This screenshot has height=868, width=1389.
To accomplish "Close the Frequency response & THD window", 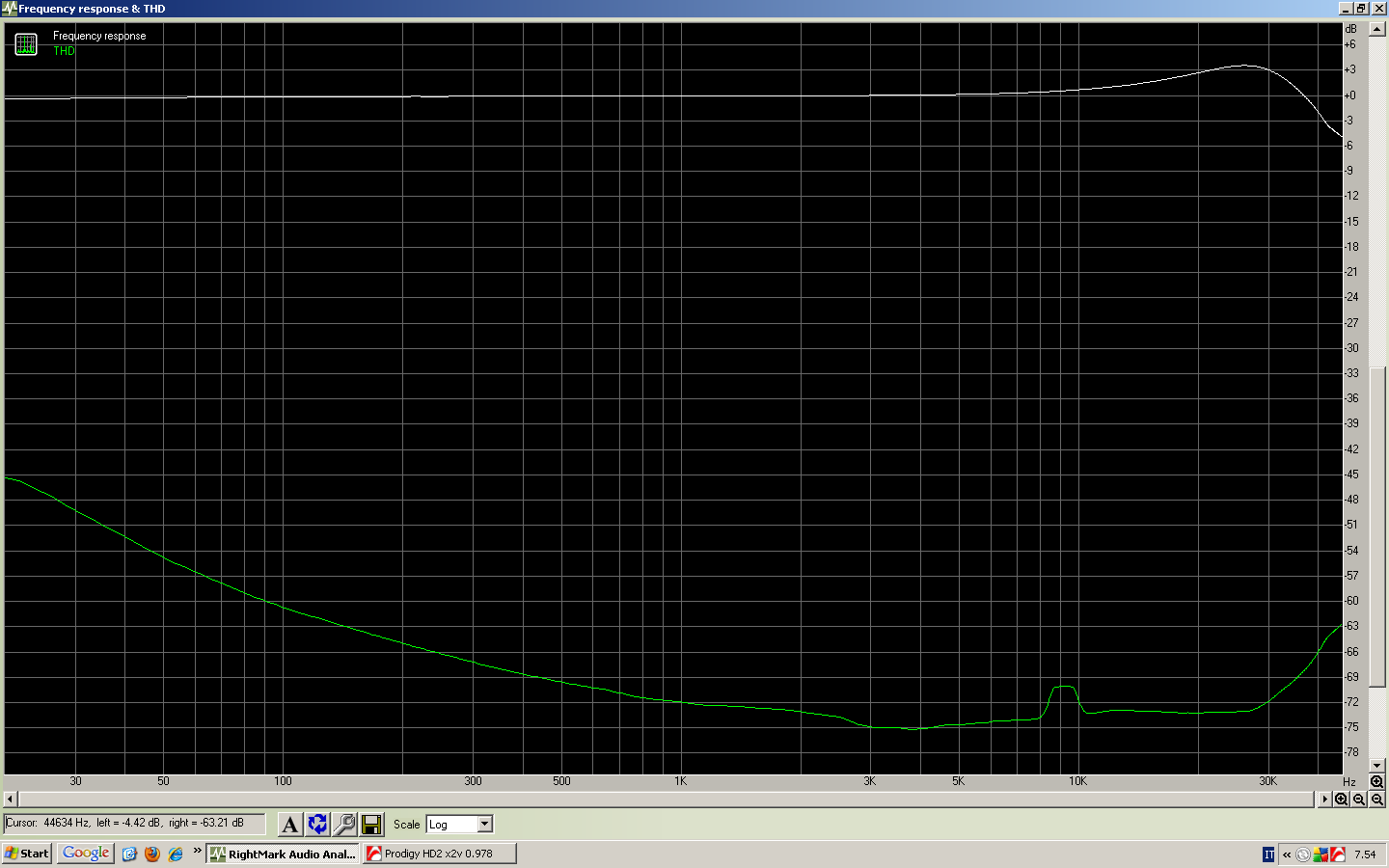I will [x=1378, y=9].
